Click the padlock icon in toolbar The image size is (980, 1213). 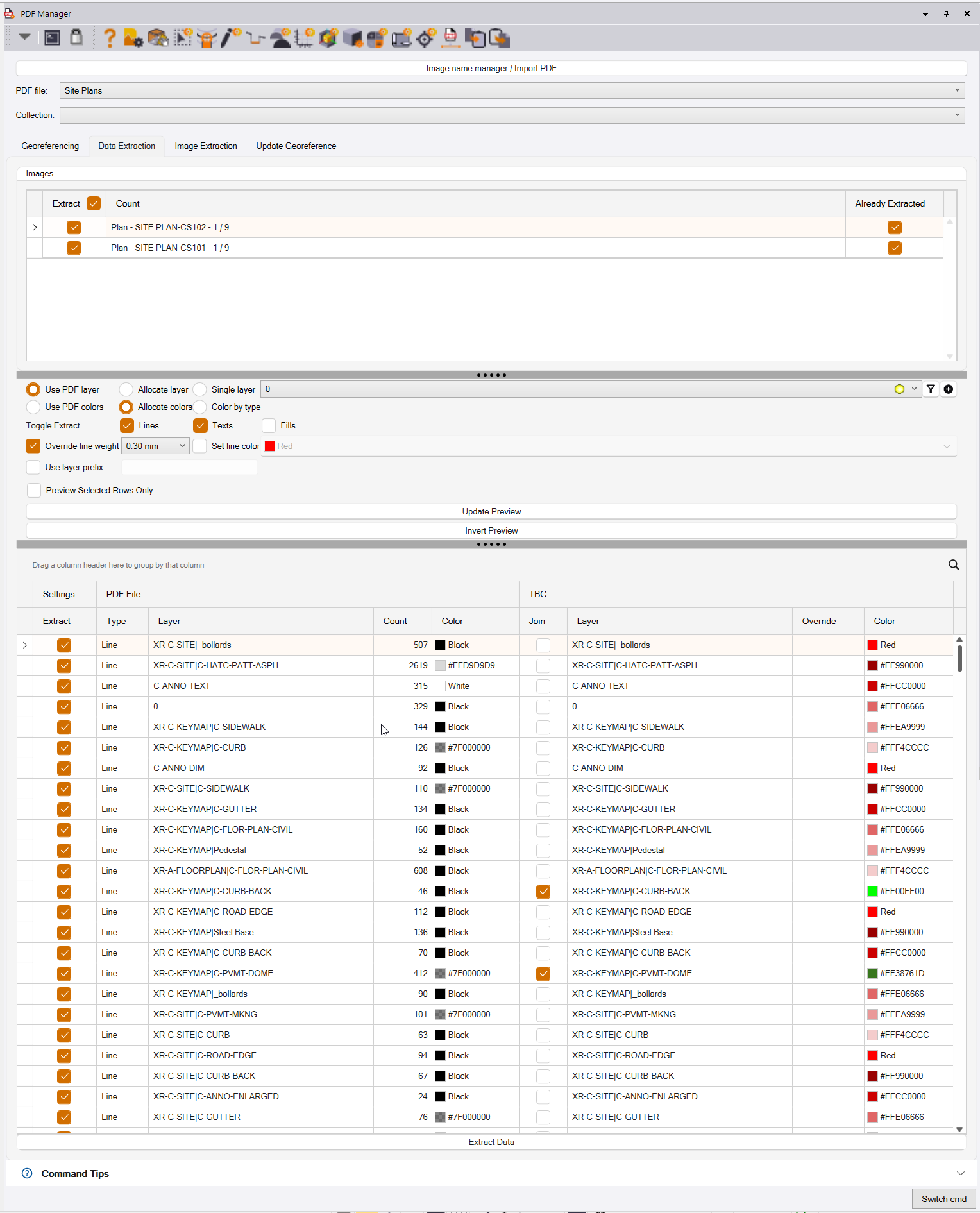click(76, 38)
